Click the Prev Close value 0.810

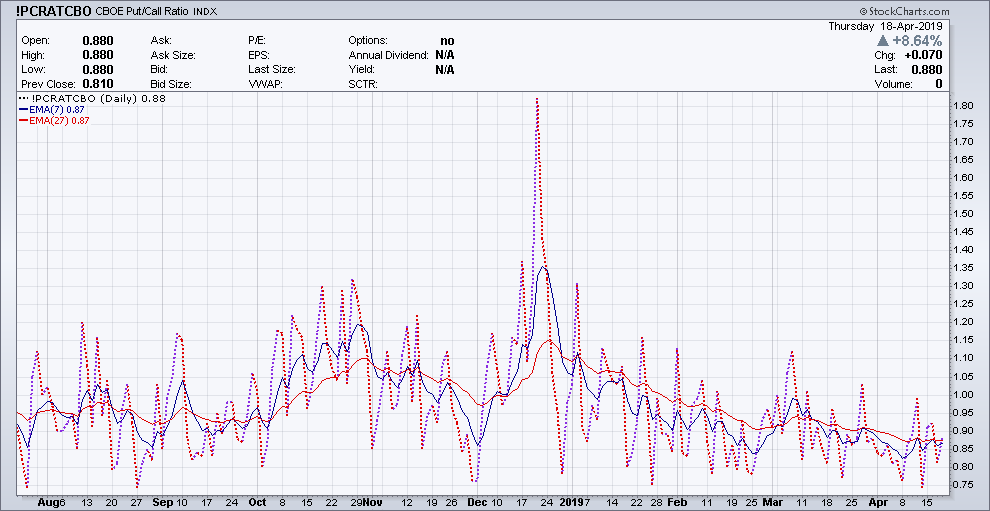[x=98, y=85]
